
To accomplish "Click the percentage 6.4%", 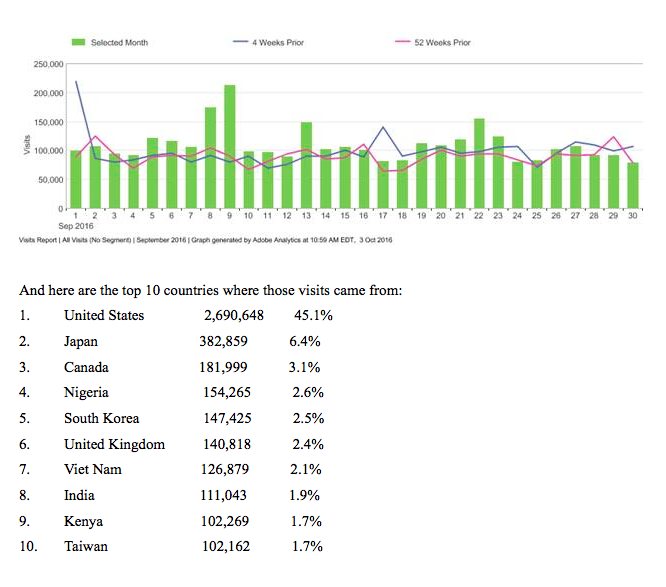I will pos(305,341).
